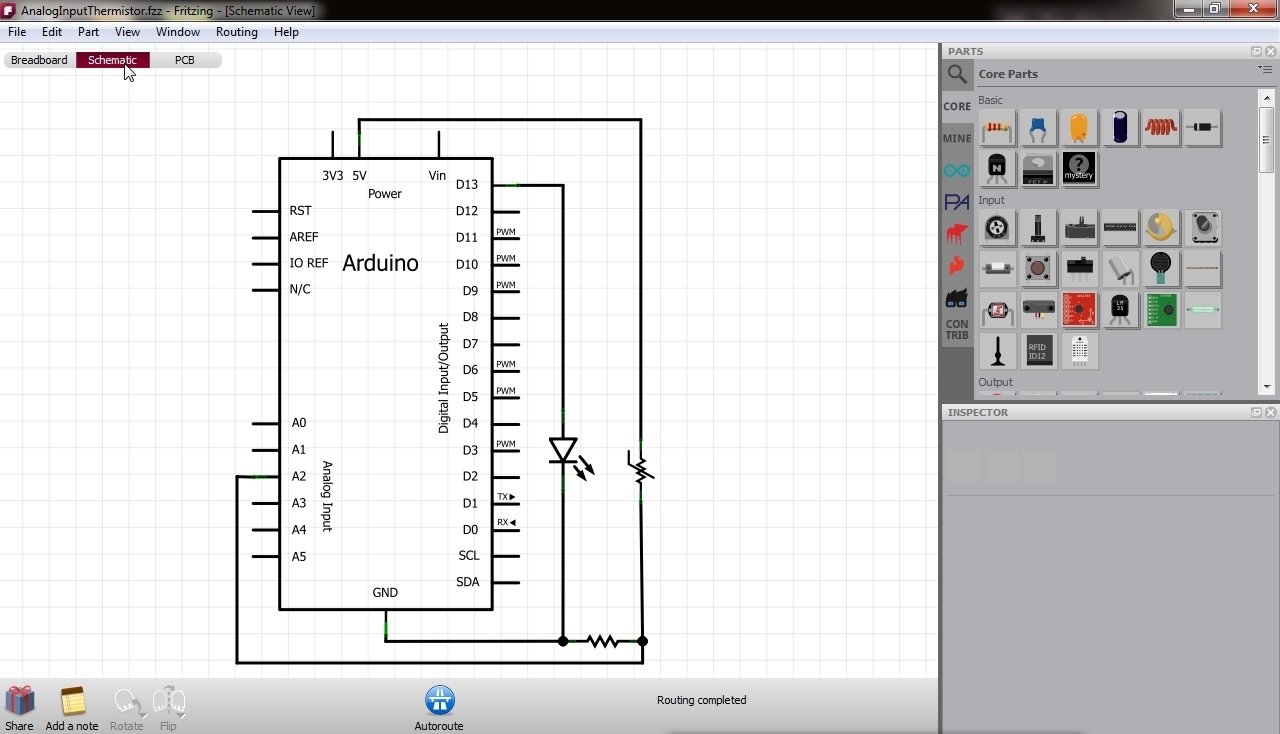Screen dimensions: 1280x734
Task: Switch to PCB view
Action: click(184, 60)
